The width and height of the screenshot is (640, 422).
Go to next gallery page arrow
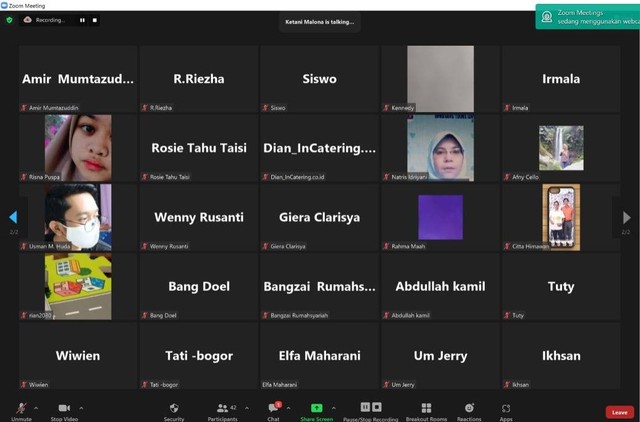(x=626, y=218)
